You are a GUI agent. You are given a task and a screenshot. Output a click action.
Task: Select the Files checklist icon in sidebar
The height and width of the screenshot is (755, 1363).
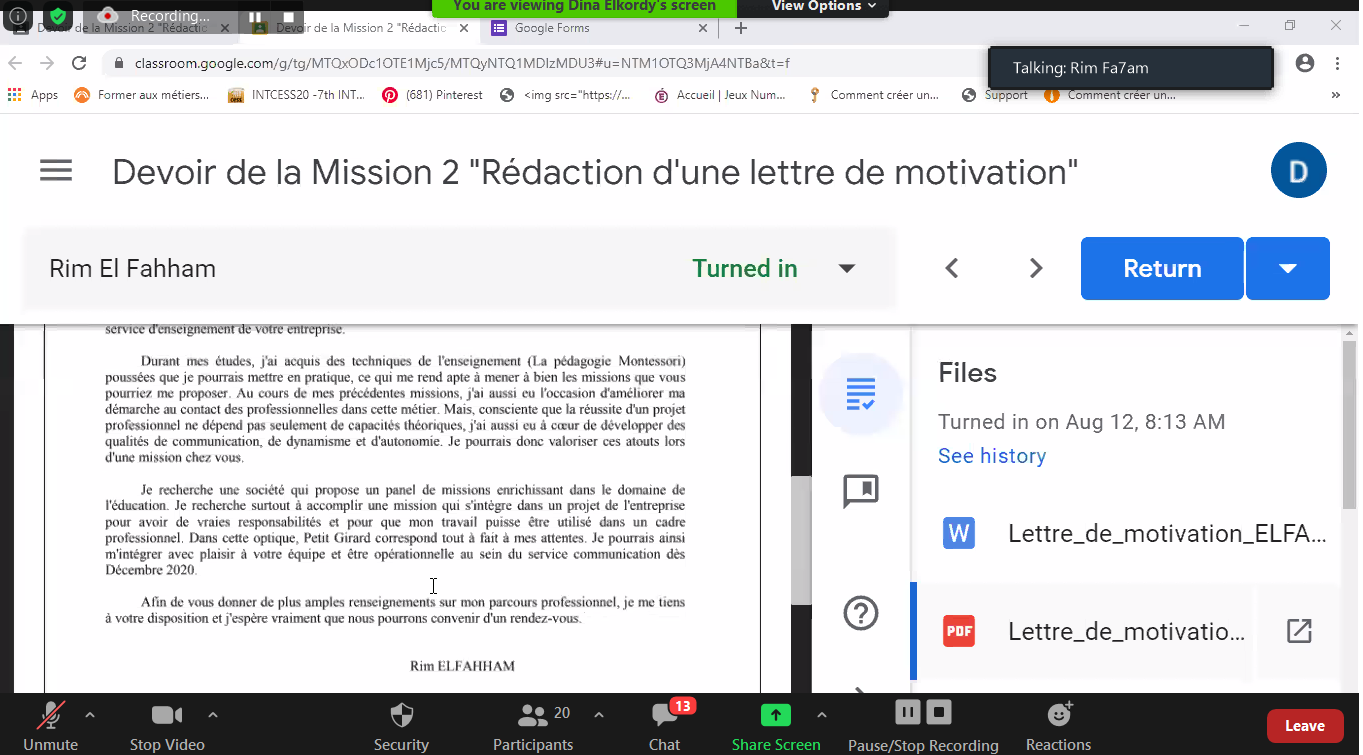(860, 393)
